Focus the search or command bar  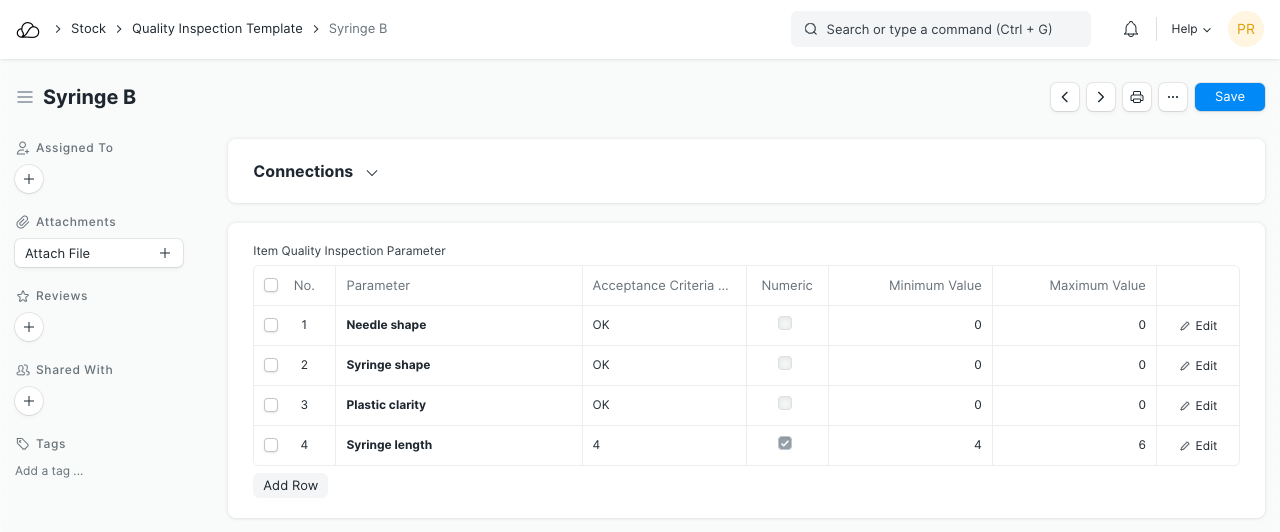pyautogui.click(x=940, y=29)
